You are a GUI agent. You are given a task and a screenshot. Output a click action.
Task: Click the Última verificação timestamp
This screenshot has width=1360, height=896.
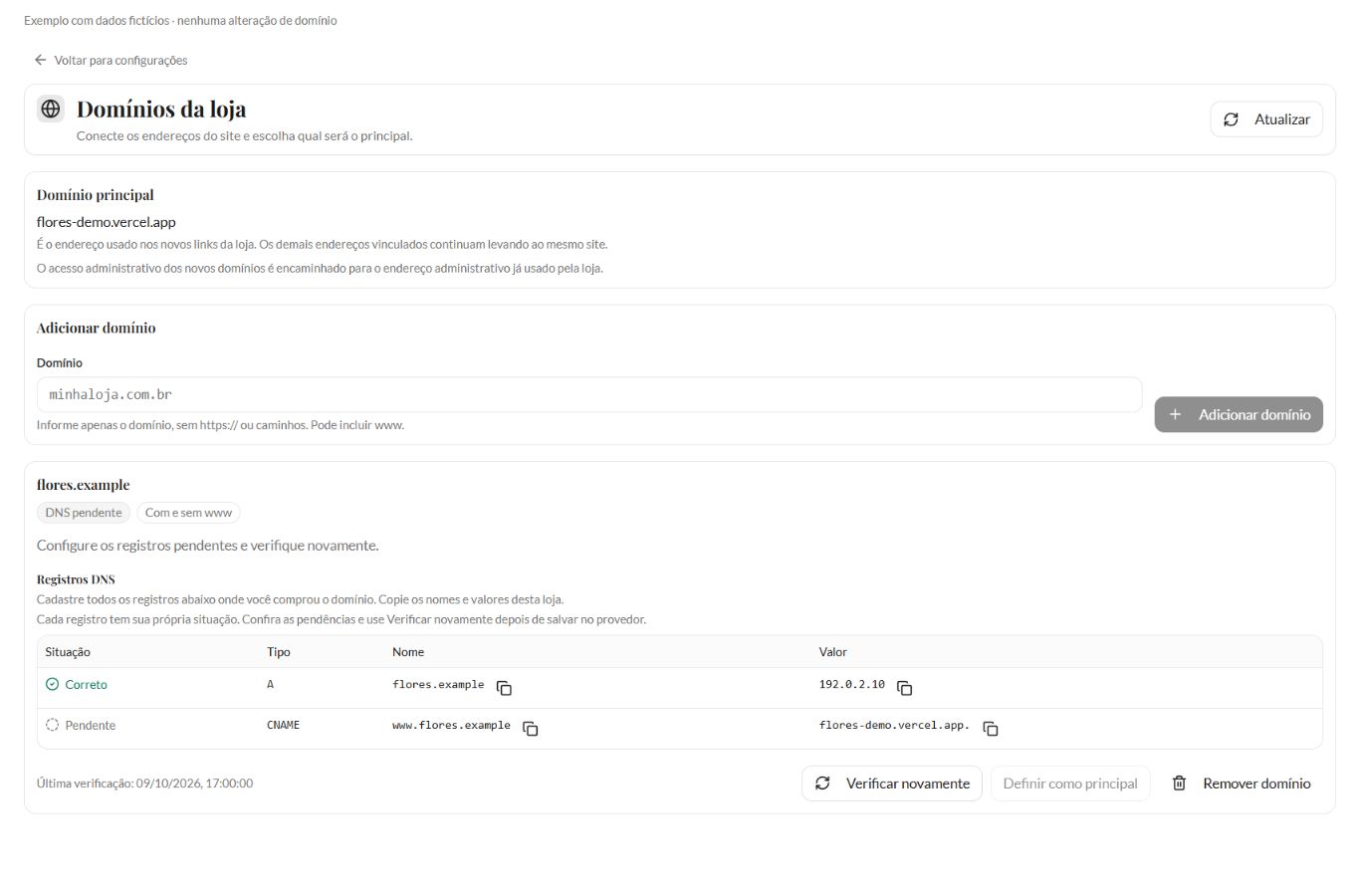[144, 784]
